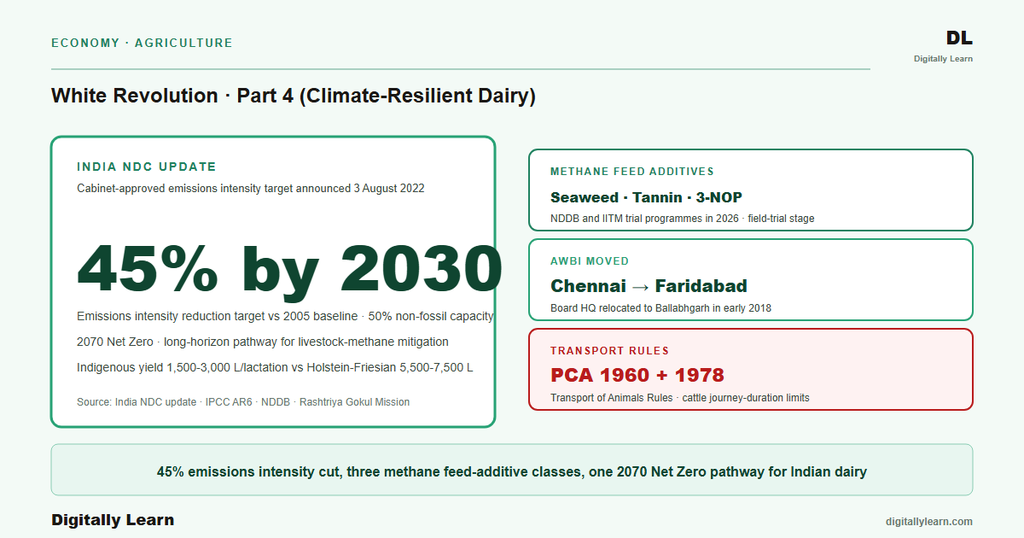Select 'PCA 1960 + 1978' red text

click(637, 375)
